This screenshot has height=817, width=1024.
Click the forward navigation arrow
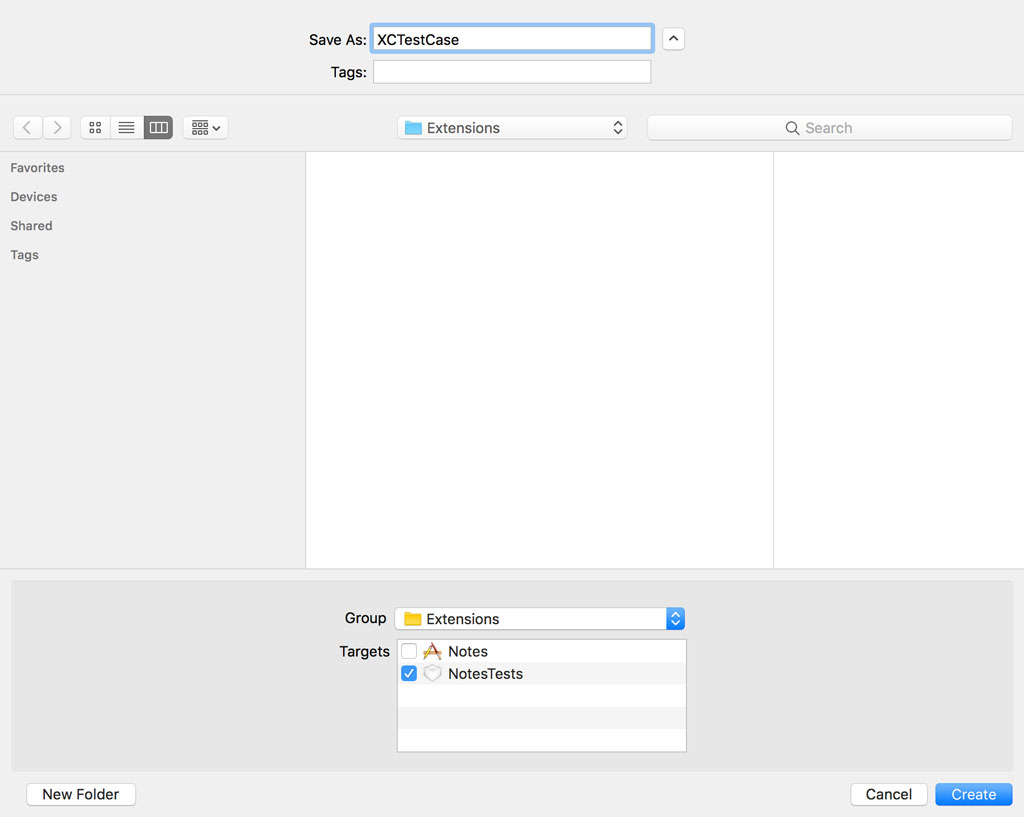pyautogui.click(x=57, y=127)
